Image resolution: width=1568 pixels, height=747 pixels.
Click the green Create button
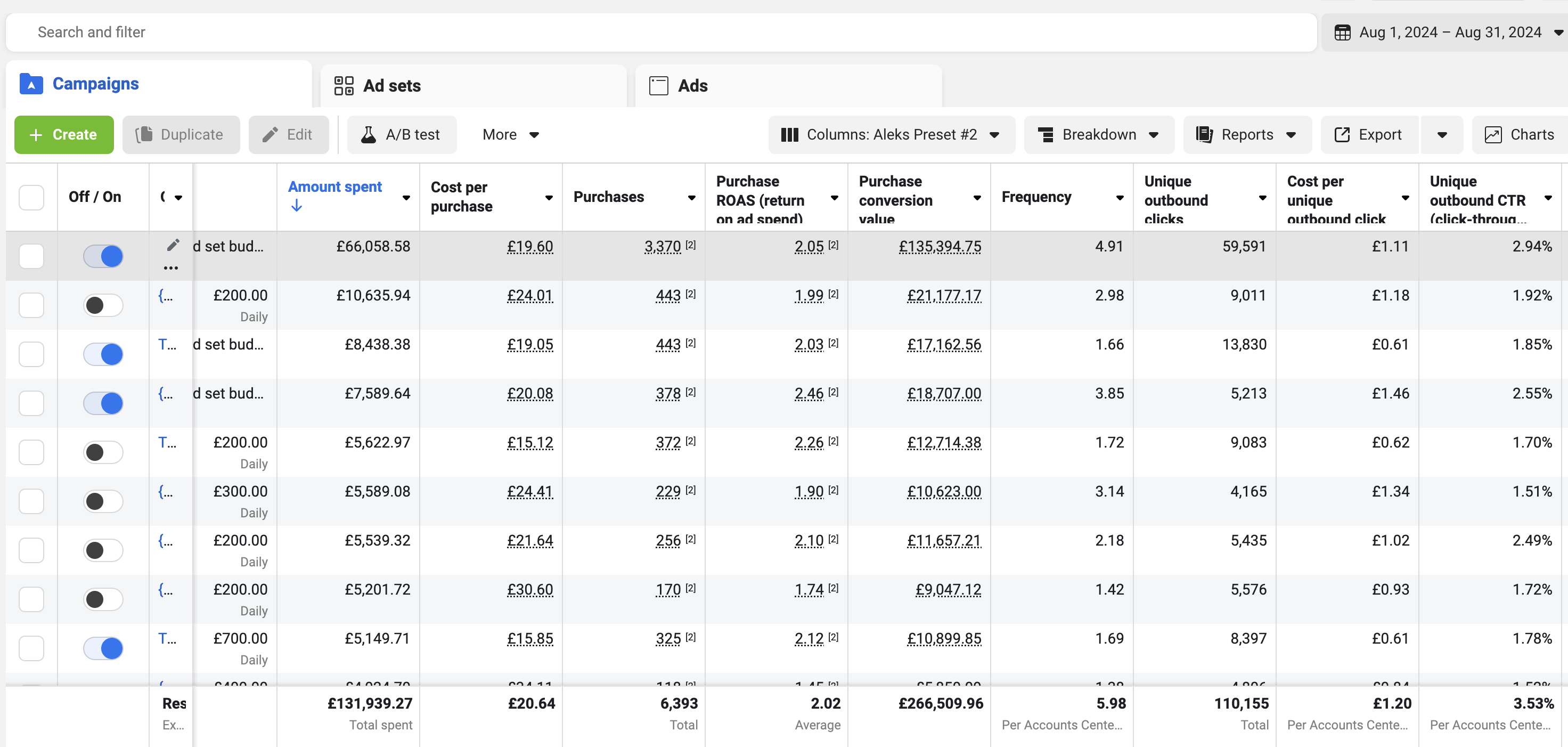(x=64, y=135)
